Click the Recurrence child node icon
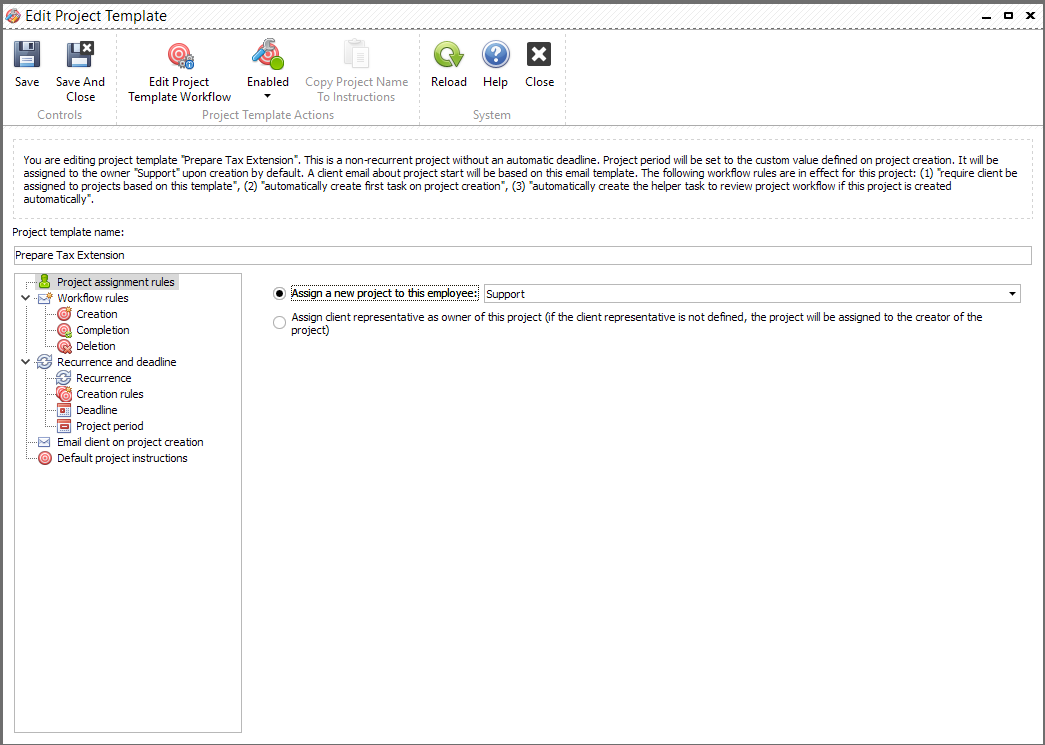This screenshot has width=1045, height=745. tap(64, 378)
